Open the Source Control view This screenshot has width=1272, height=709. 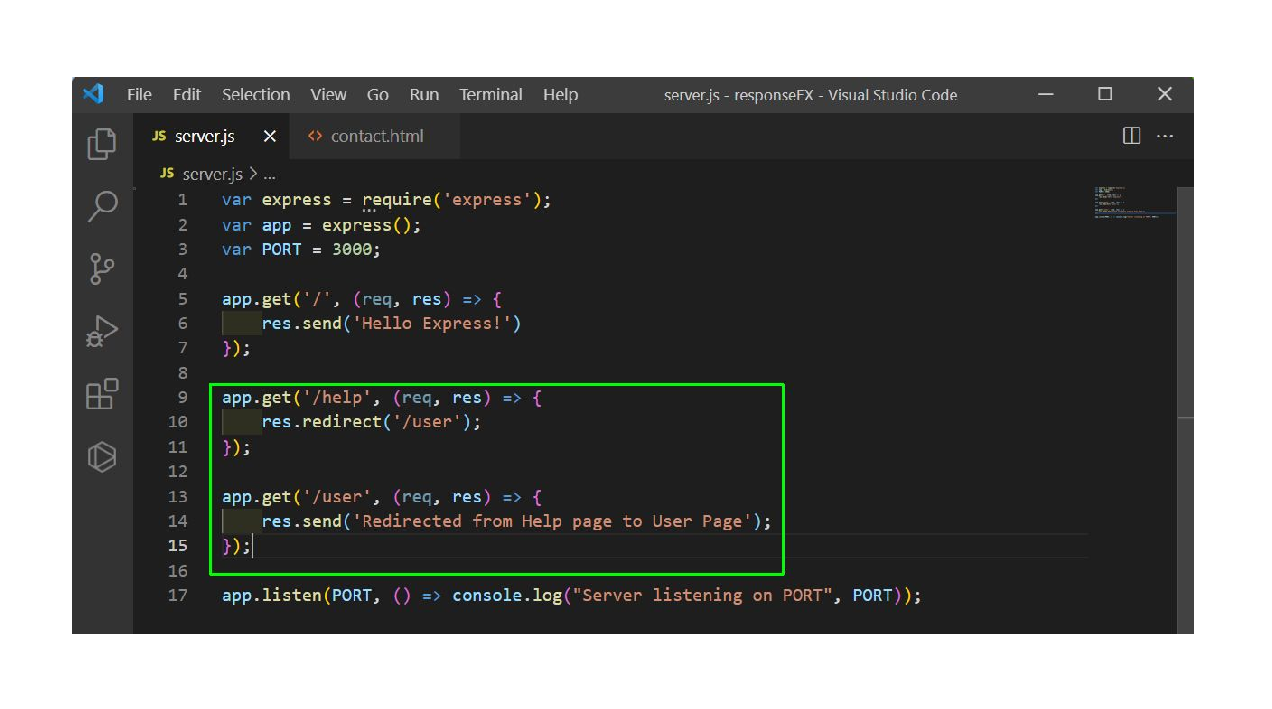(102, 269)
